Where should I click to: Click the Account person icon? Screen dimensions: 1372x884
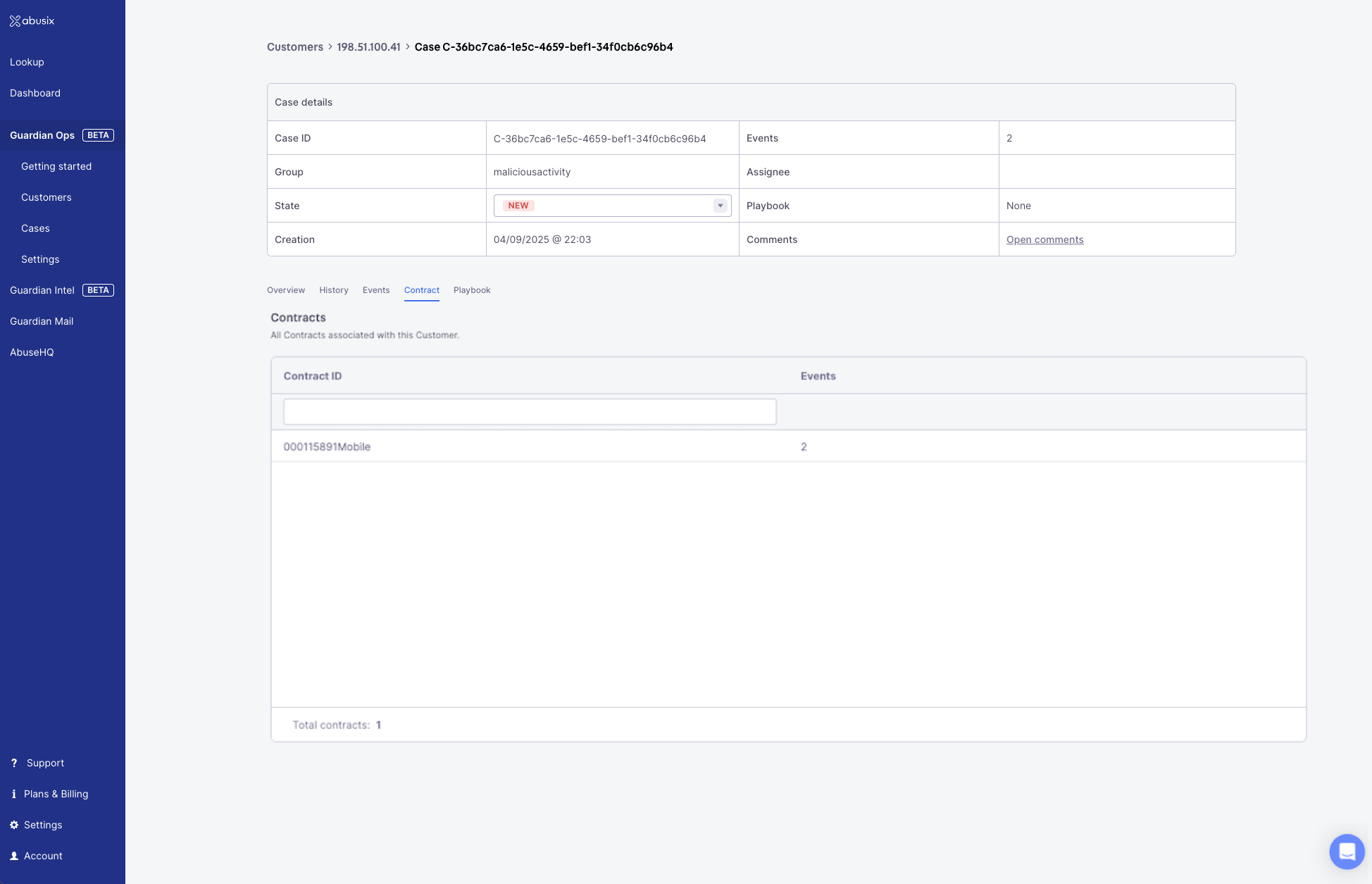[14, 856]
